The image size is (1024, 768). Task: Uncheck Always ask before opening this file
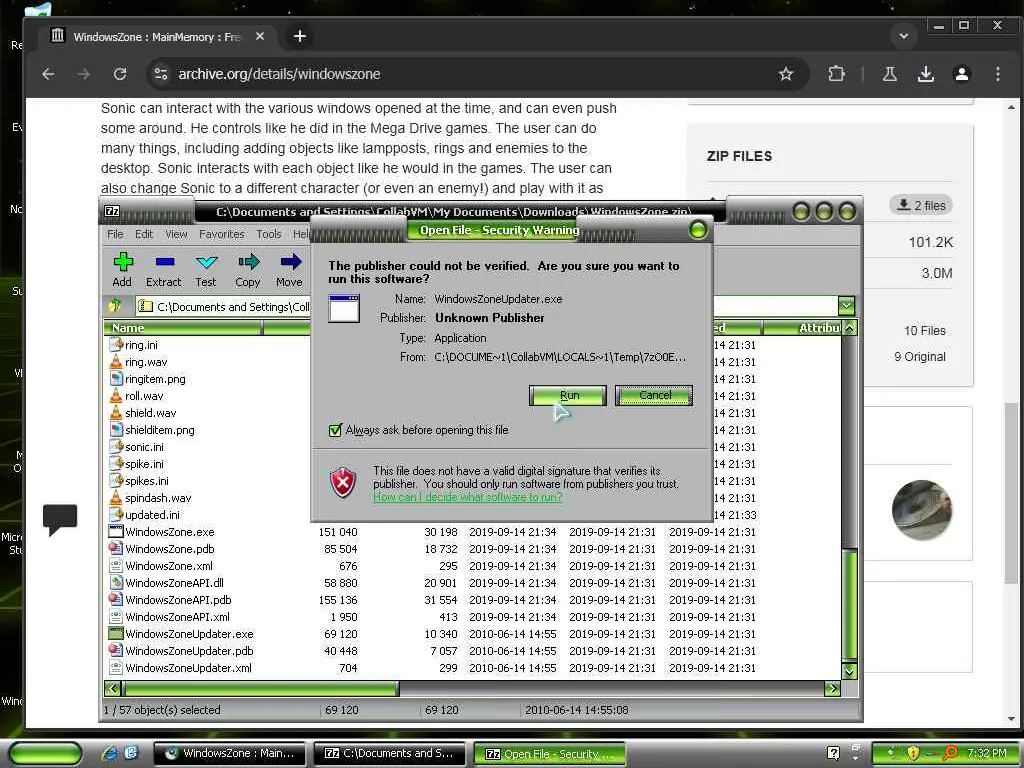[x=335, y=430]
